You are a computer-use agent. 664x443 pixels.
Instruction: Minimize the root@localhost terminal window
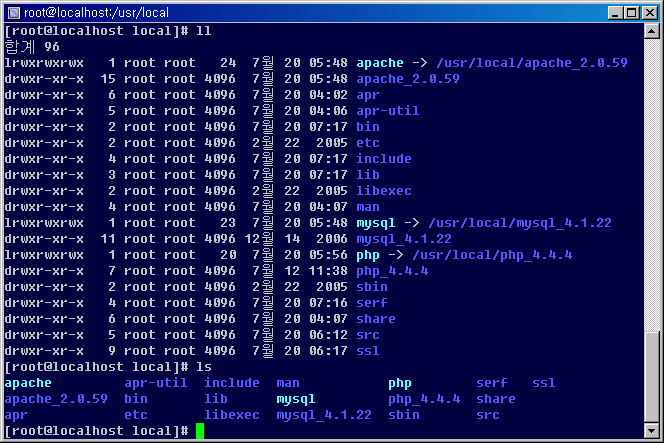615,13
